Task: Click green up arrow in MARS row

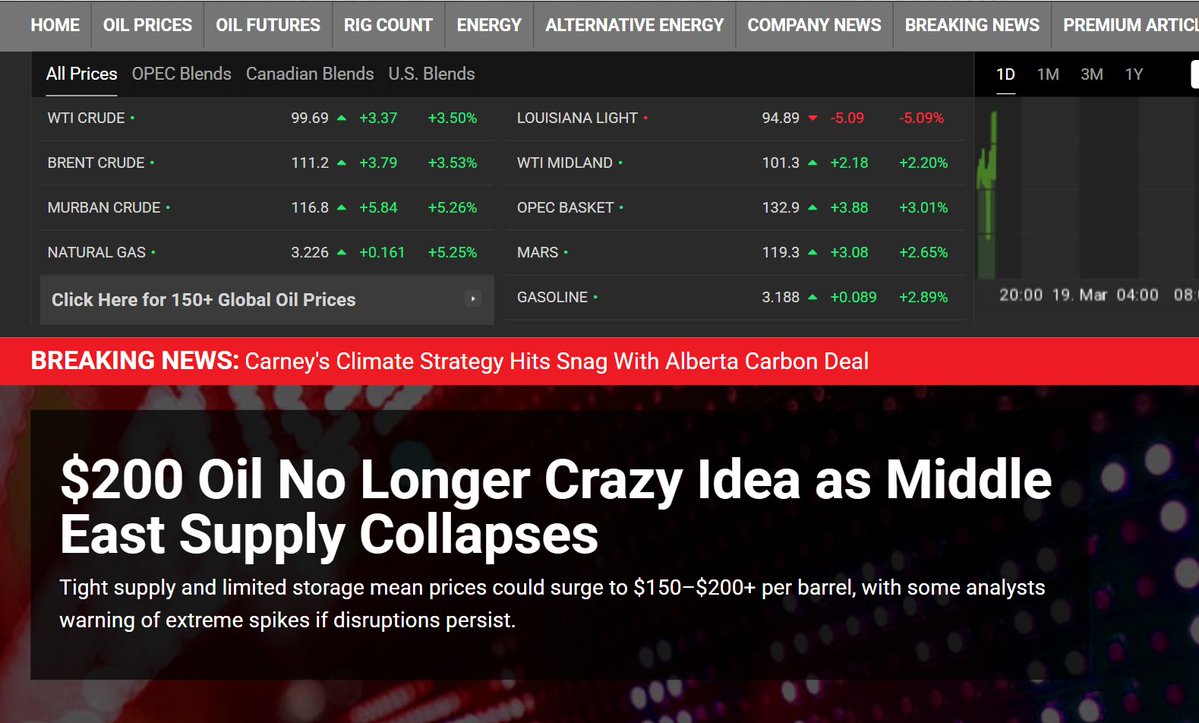Action: [813, 252]
